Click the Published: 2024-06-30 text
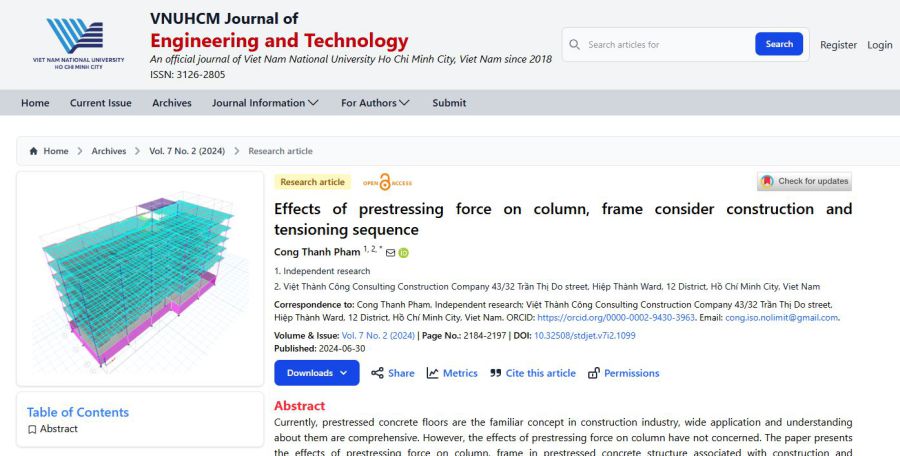The image size is (900, 456). (319, 349)
